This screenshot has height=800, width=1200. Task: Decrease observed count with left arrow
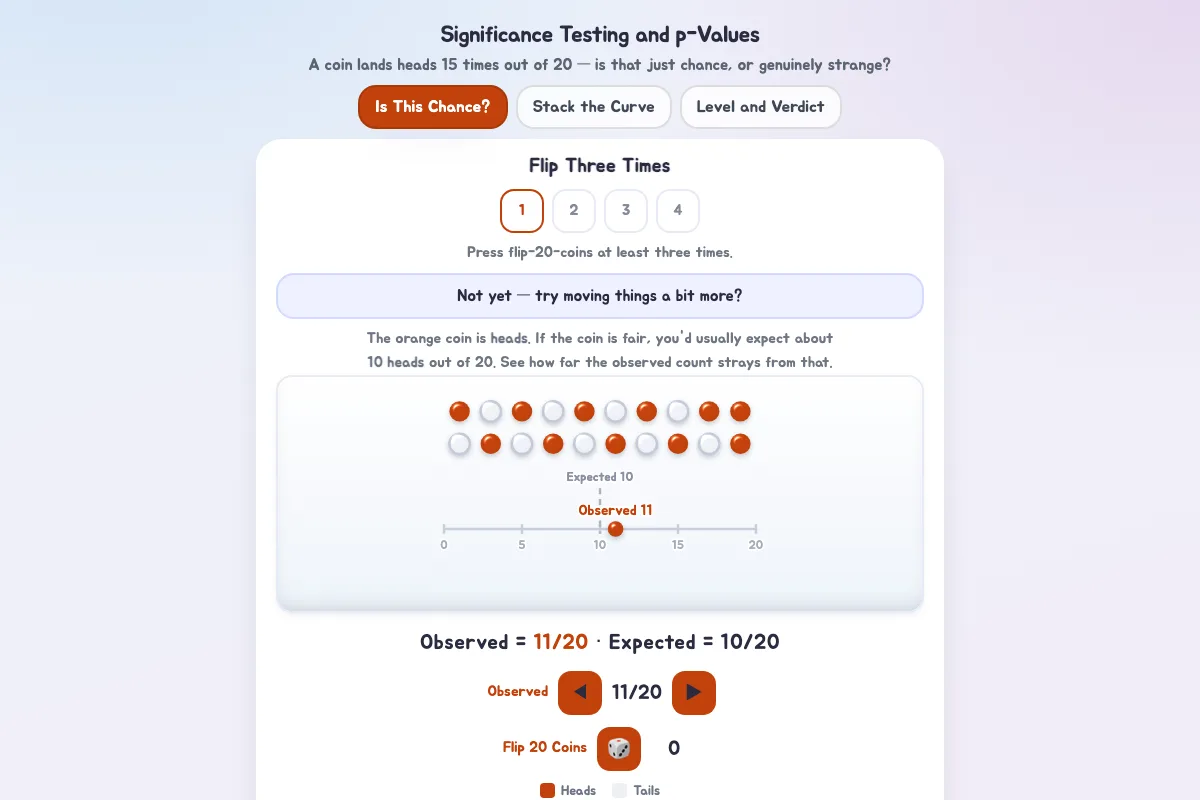[x=580, y=692]
